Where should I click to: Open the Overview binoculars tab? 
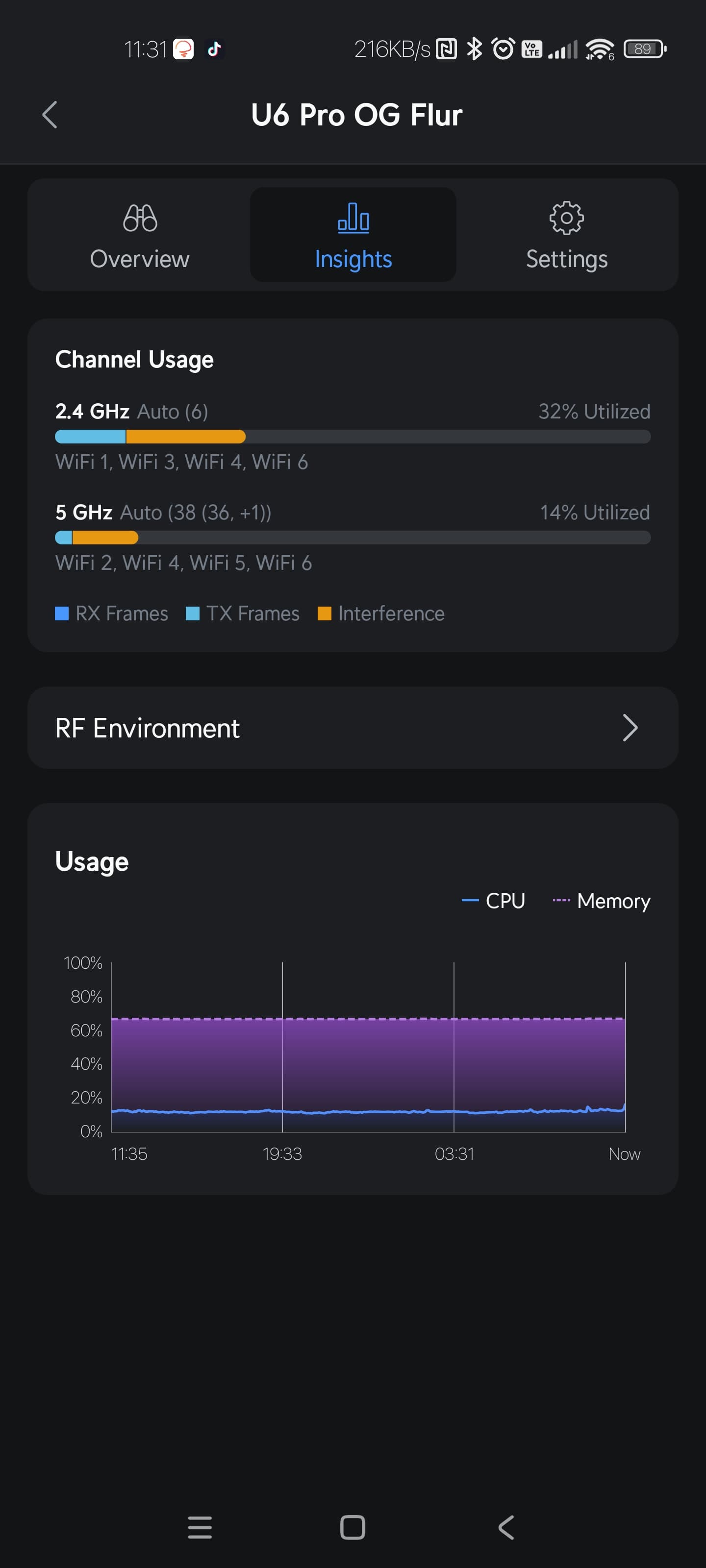coord(140,234)
